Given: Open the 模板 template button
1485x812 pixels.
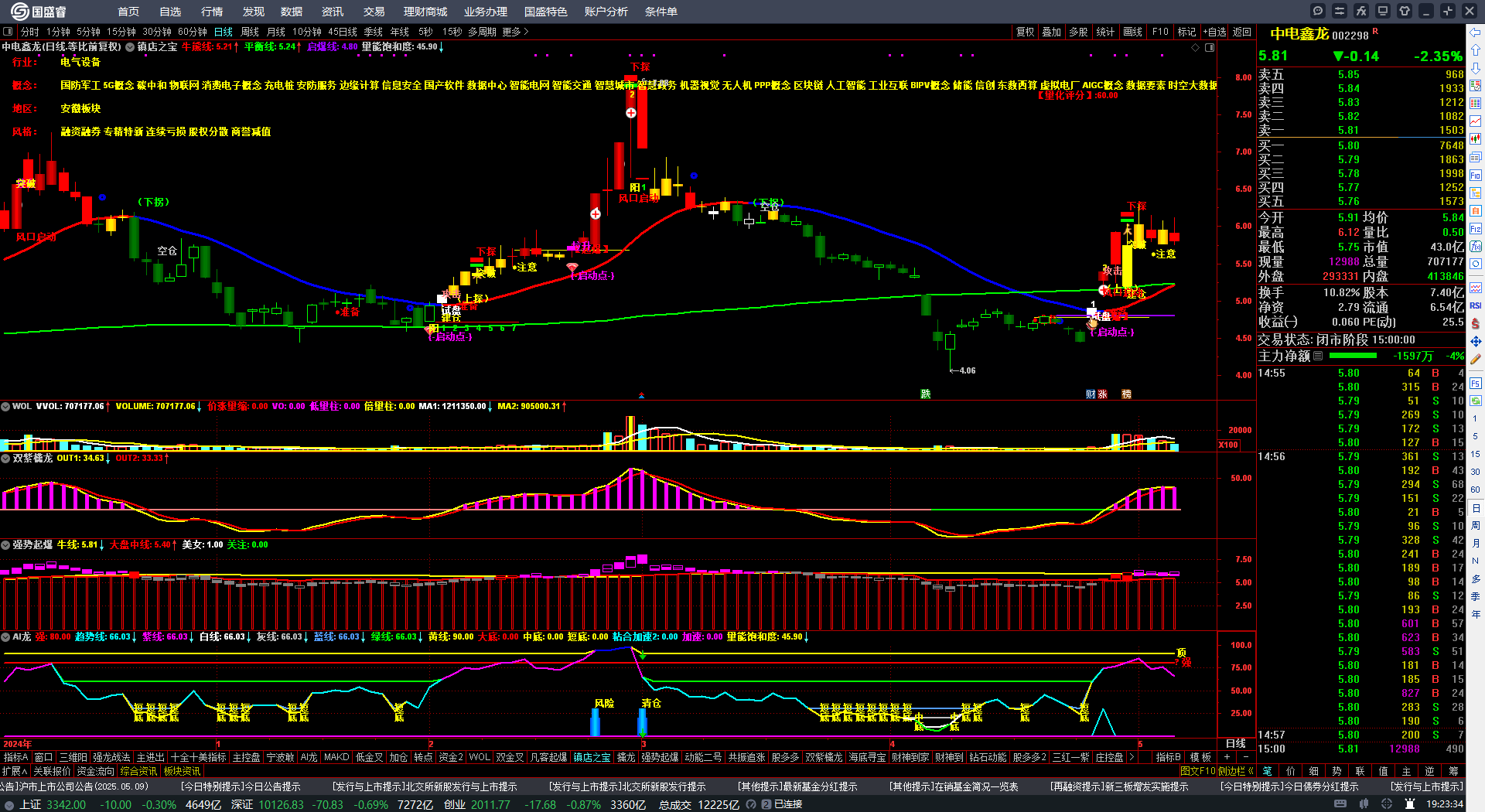Looking at the screenshot, I should (1200, 757).
